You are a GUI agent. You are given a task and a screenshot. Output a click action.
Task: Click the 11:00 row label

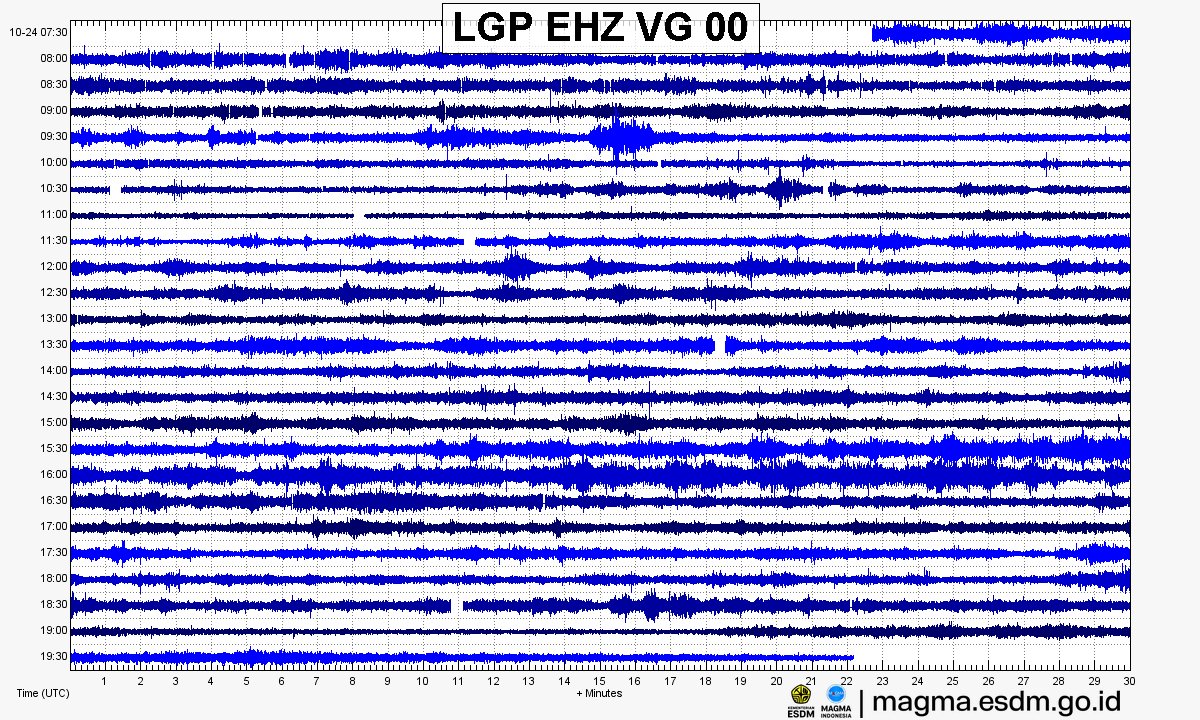[54, 214]
